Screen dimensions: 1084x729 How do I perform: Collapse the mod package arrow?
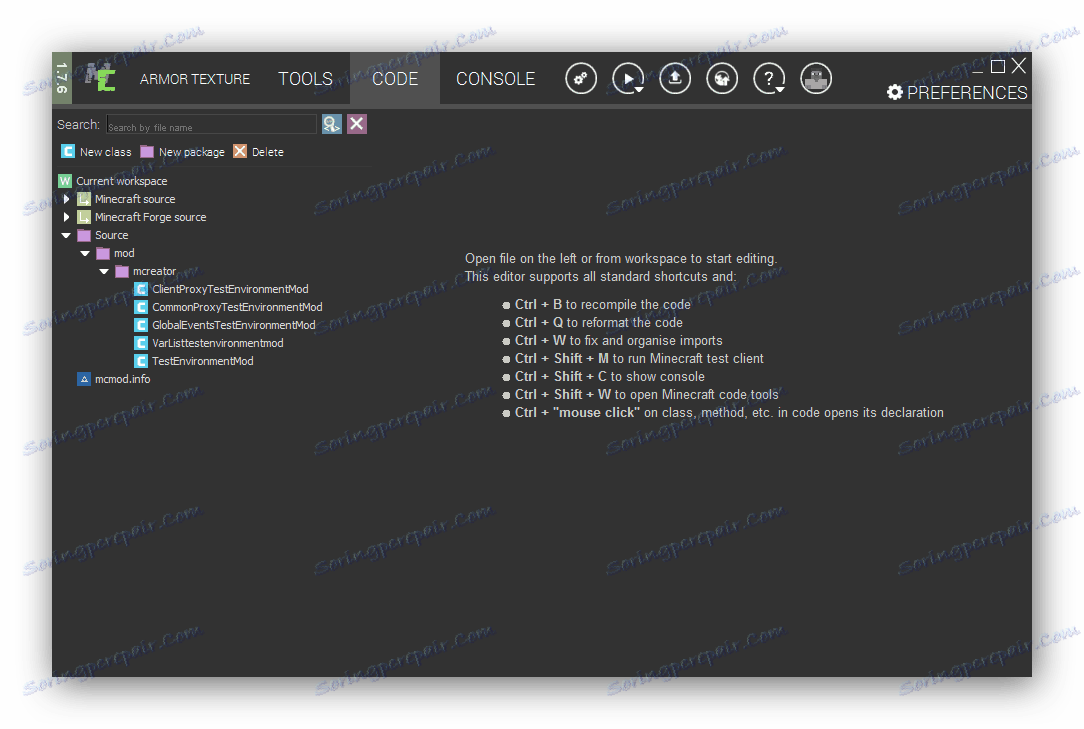click(x=85, y=253)
